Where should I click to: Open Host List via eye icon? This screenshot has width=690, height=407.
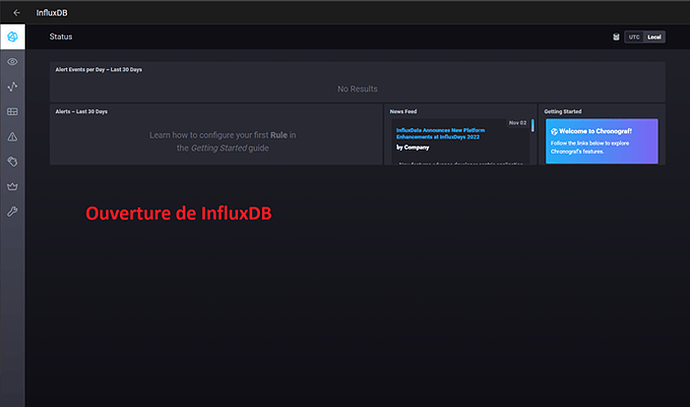point(12,62)
